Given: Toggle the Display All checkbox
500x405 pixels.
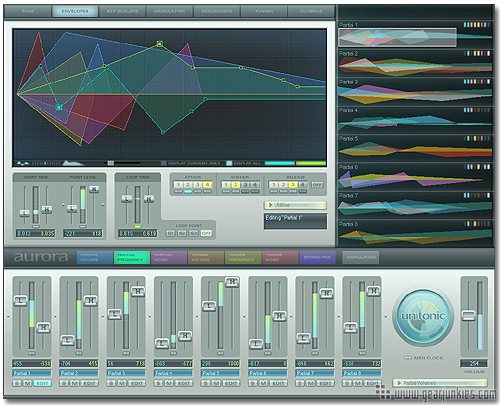Looking at the screenshot, I should (x=229, y=163).
